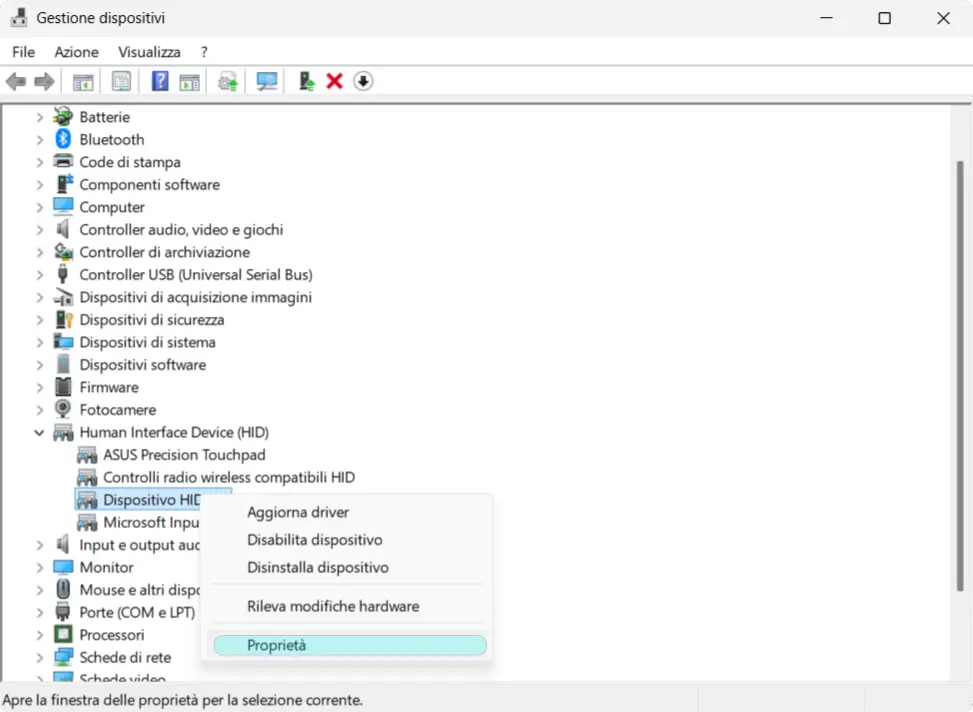Click the Proprietà toolbar icon
Image resolution: width=973 pixels, height=712 pixels.
[120, 81]
